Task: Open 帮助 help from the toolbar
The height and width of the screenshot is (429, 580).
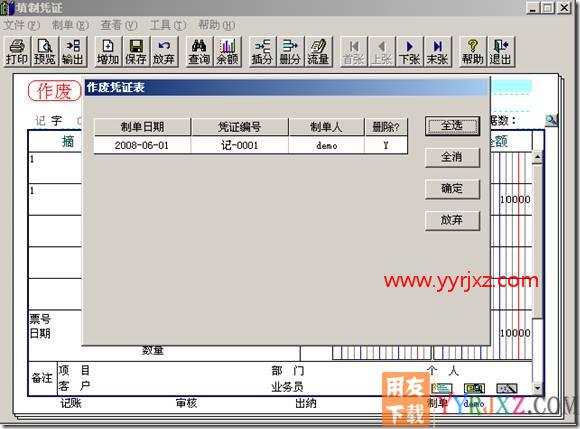Action: [x=473, y=52]
